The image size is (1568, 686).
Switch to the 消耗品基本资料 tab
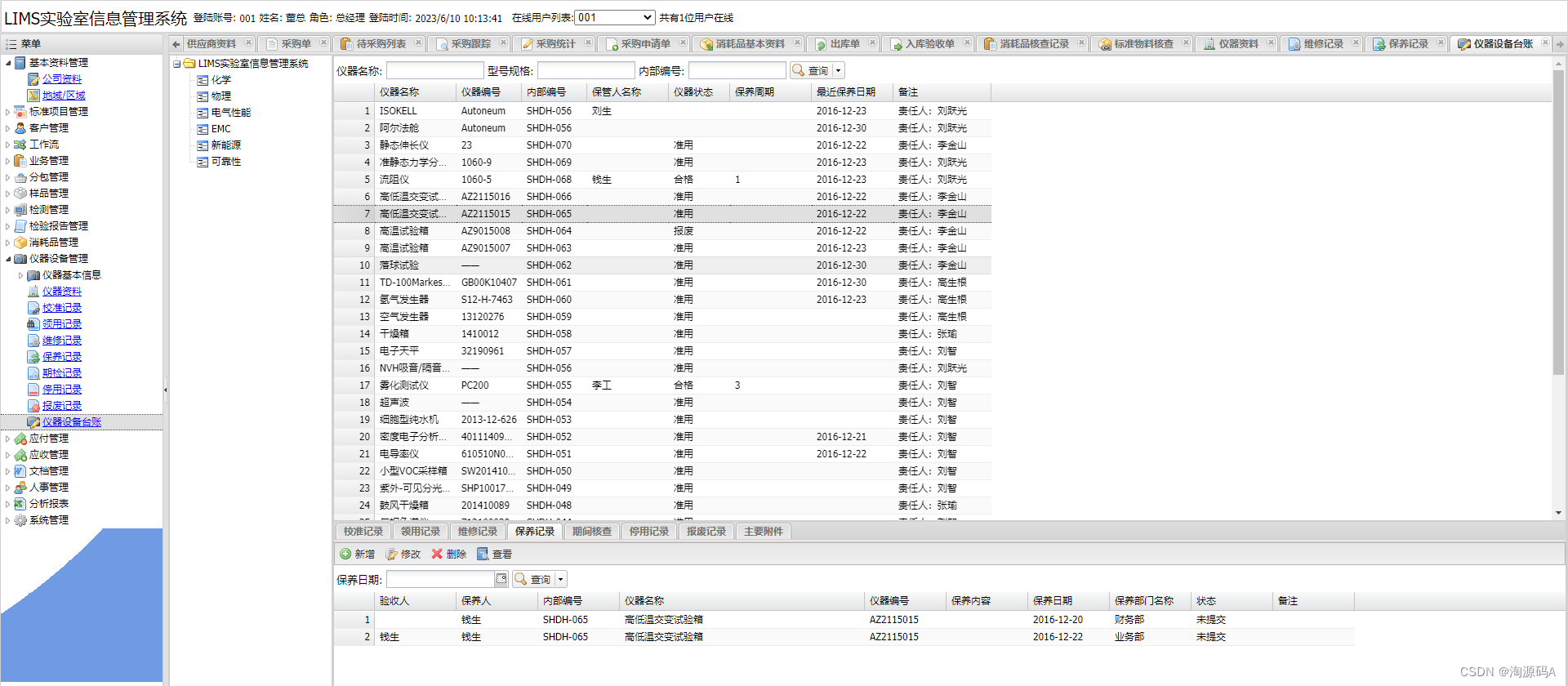pos(750,44)
